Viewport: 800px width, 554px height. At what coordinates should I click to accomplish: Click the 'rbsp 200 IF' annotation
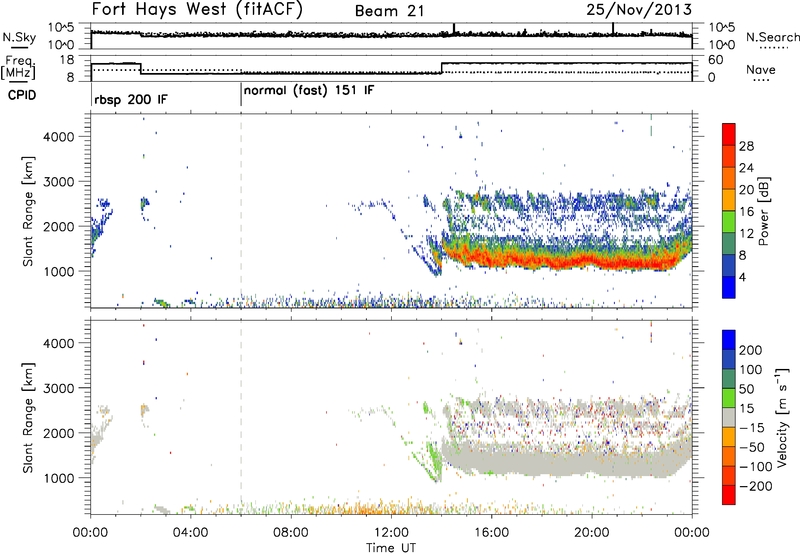[x=131, y=99]
